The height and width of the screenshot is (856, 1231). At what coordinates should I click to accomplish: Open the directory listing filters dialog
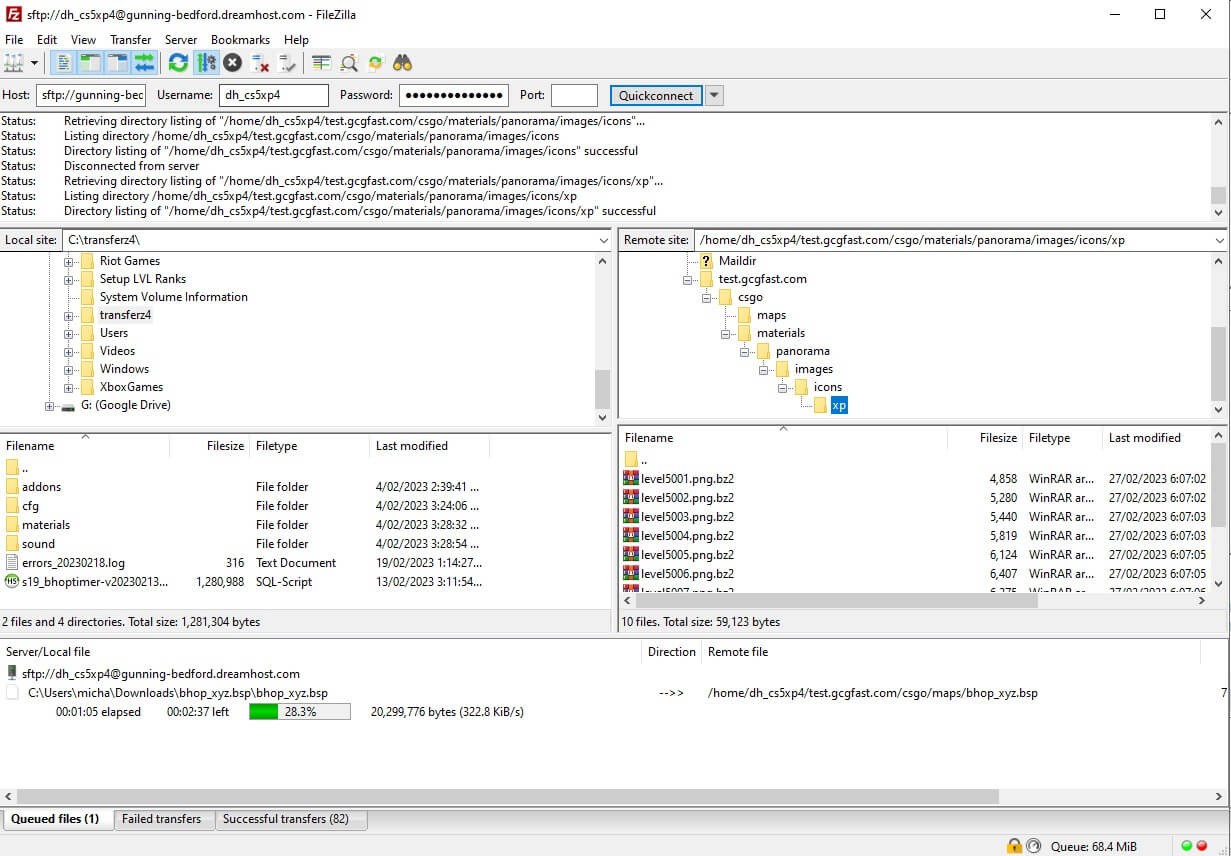click(x=321, y=63)
